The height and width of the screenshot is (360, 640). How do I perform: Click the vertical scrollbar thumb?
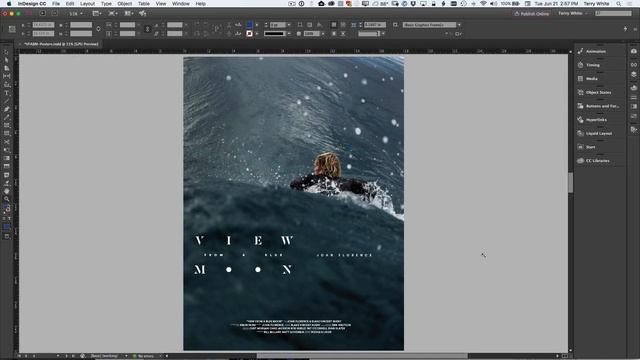[570, 182]
